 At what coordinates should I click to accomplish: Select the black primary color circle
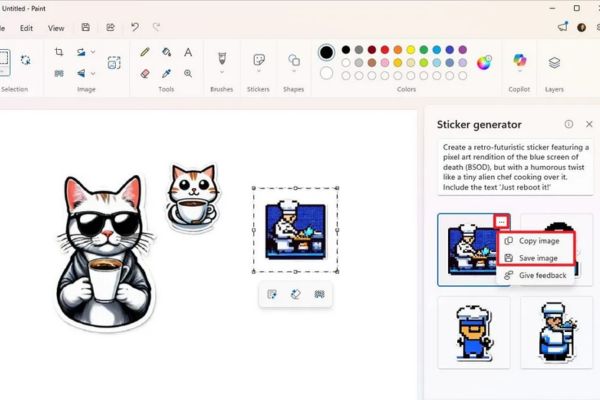click(326, 52)
